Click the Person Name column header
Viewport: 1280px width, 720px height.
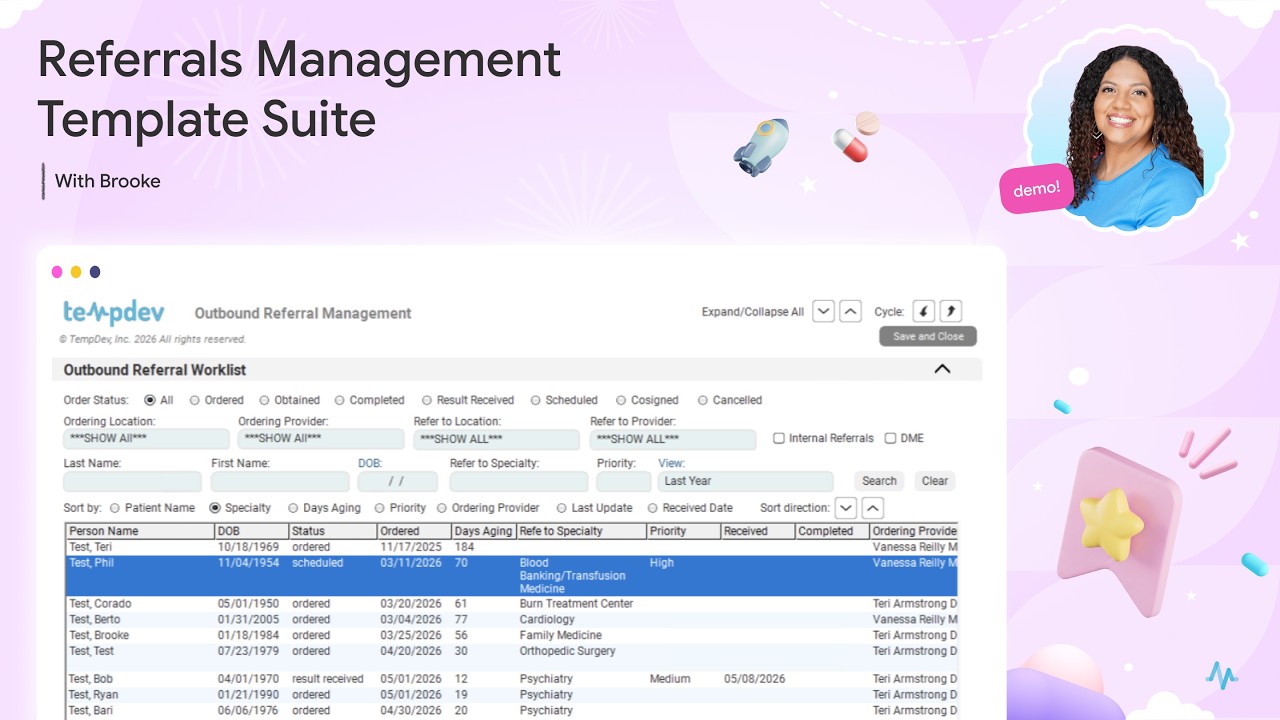click(140, 531)
